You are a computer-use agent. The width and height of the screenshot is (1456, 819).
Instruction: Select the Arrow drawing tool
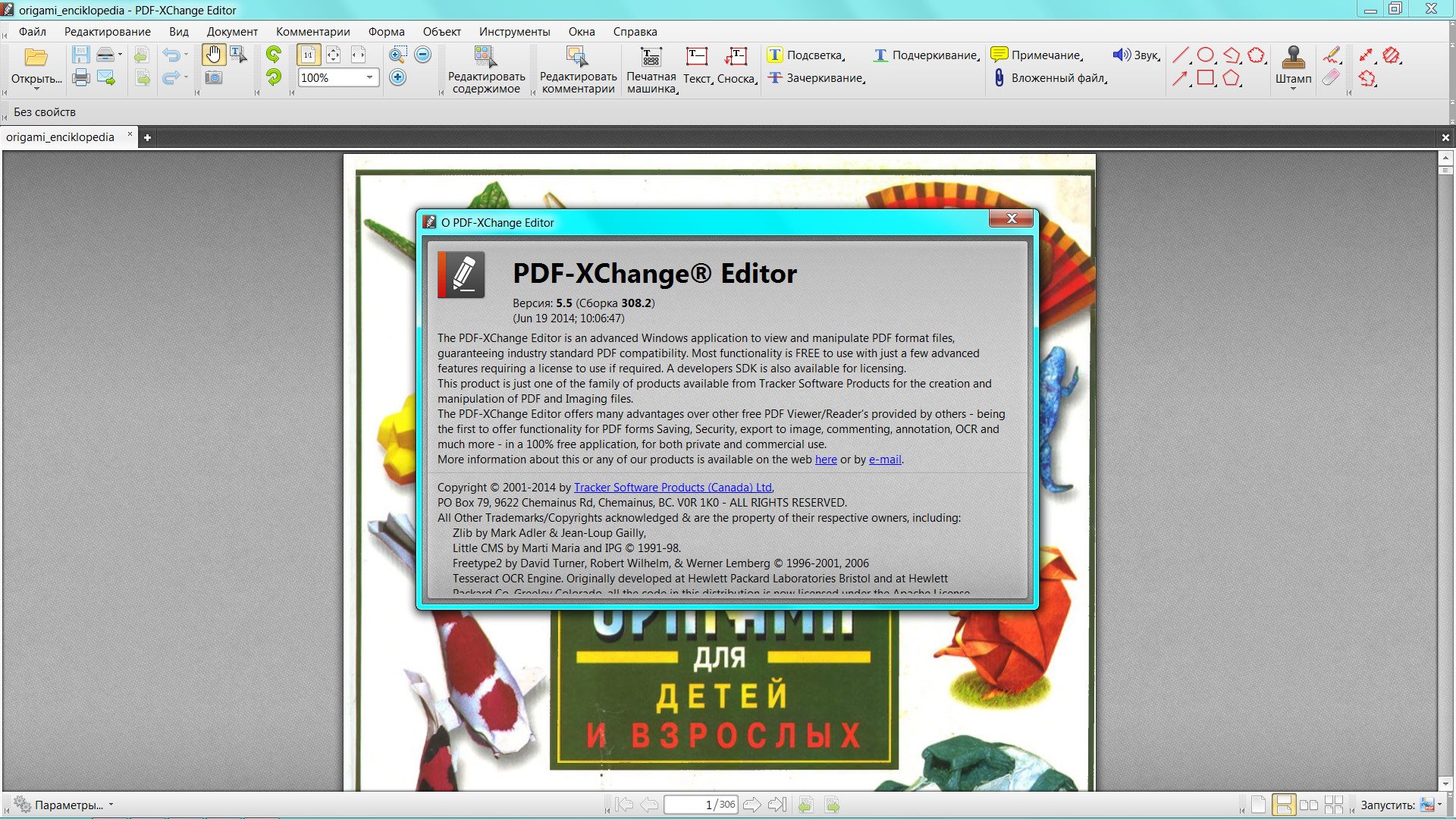click(1181, 77)
